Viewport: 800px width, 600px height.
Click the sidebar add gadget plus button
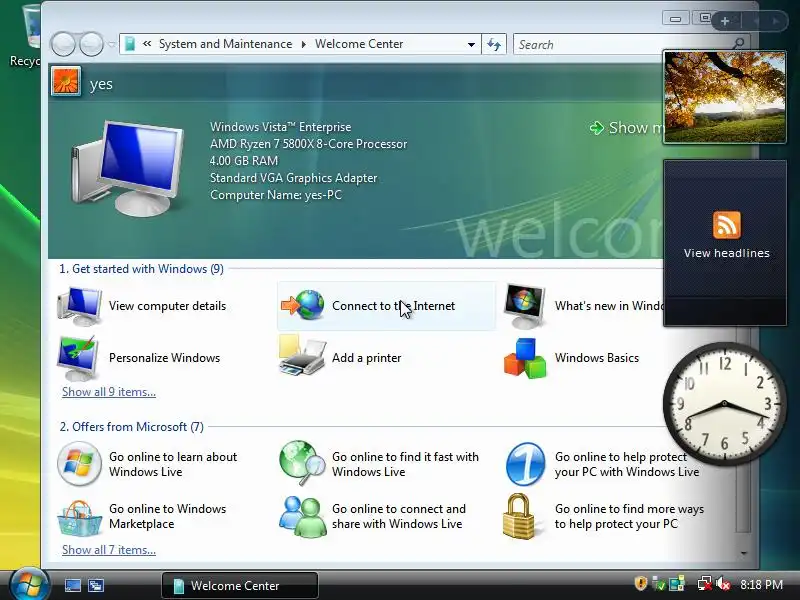click(724, 21)
